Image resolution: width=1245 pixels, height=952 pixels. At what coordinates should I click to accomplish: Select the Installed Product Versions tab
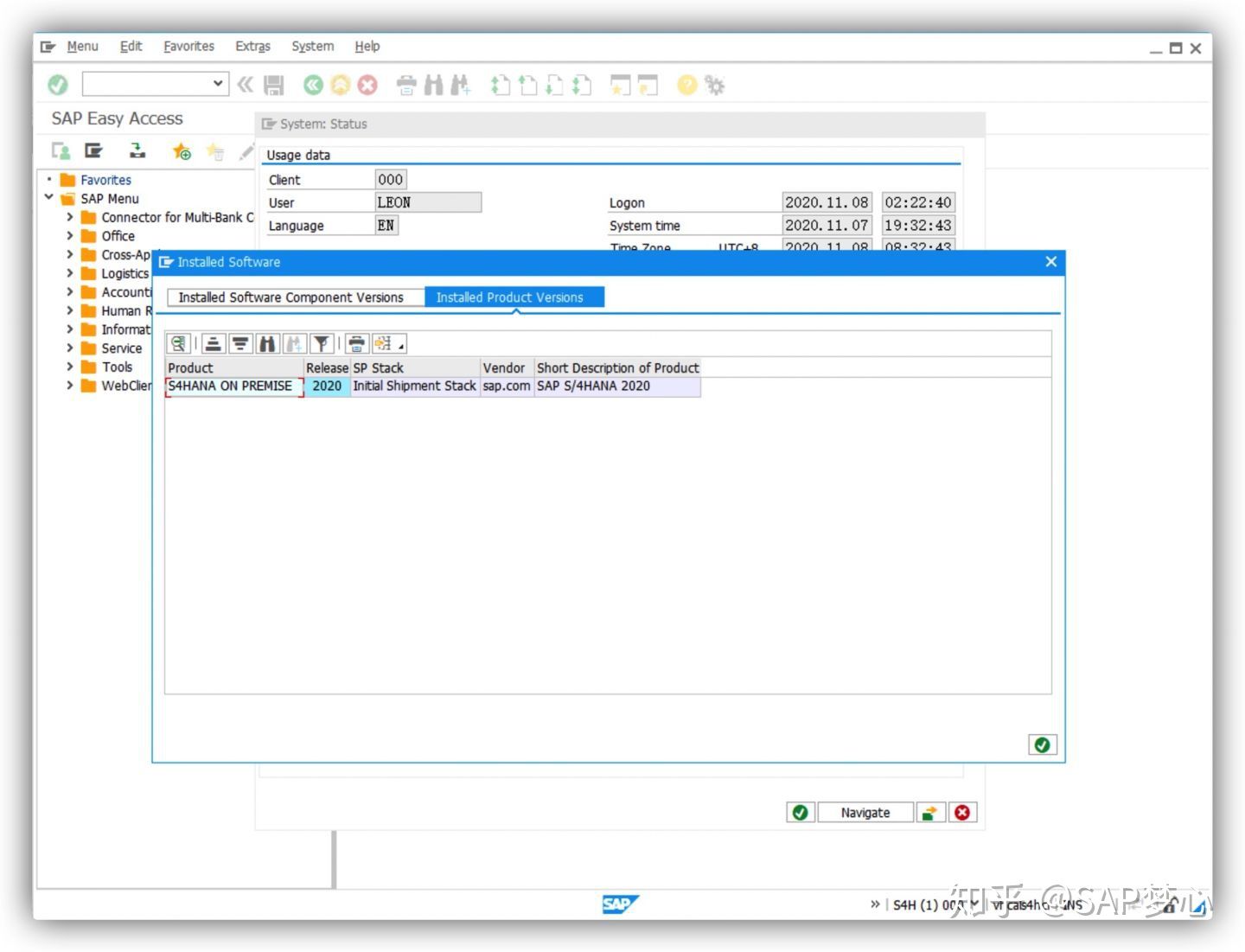[514, 297]
